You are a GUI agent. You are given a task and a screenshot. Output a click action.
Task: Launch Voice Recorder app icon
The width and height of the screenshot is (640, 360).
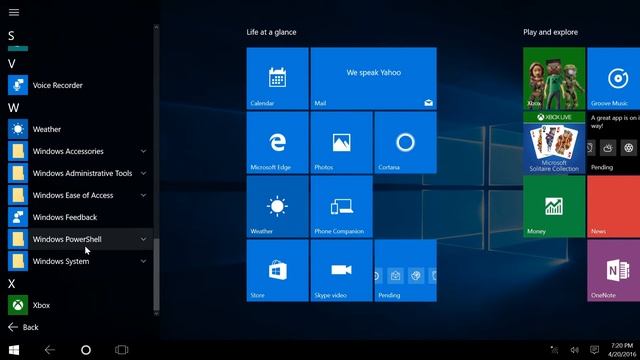(18, 85)
